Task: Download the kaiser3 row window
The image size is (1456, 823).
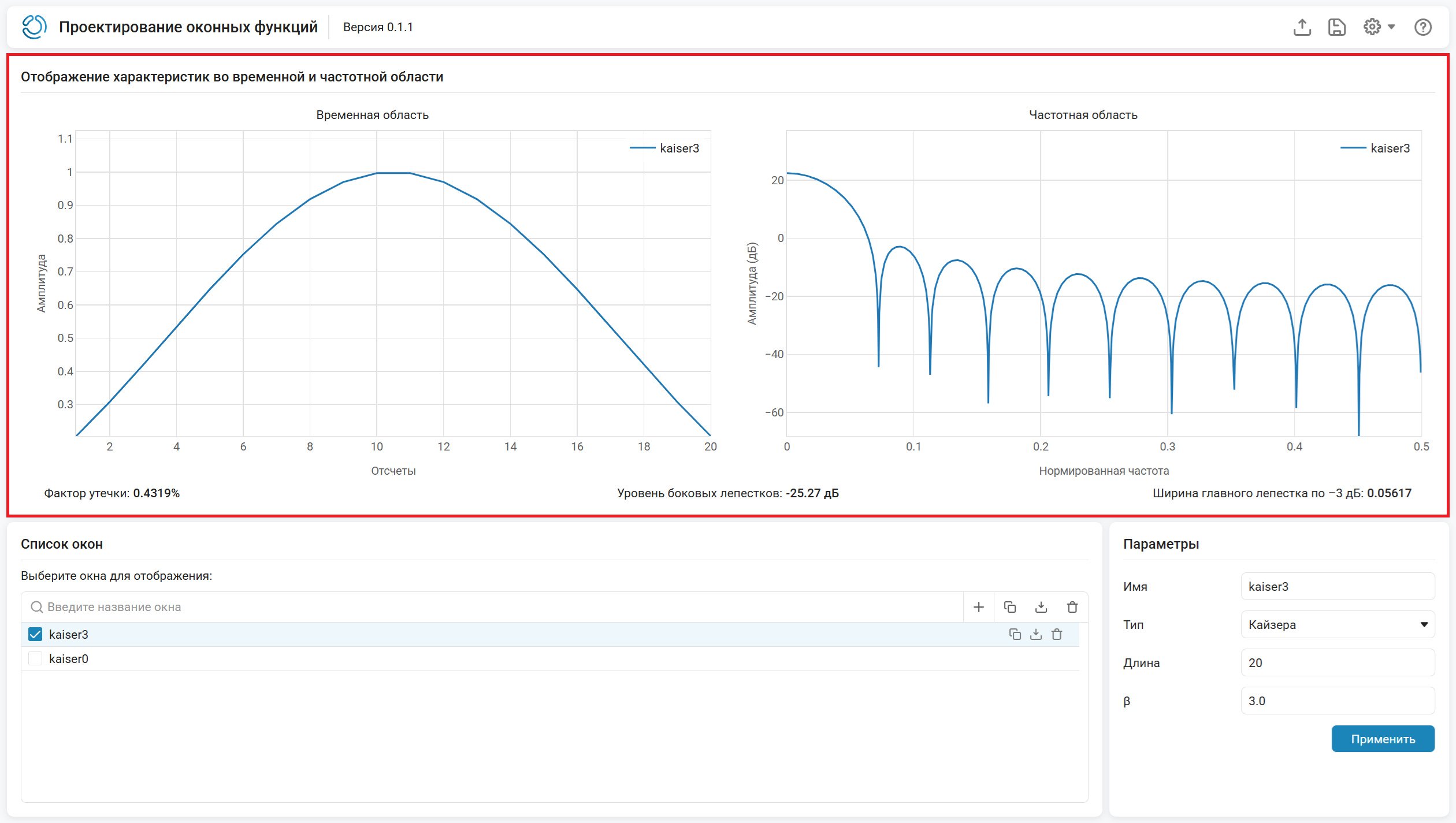Action: [x=1036, y=634]
